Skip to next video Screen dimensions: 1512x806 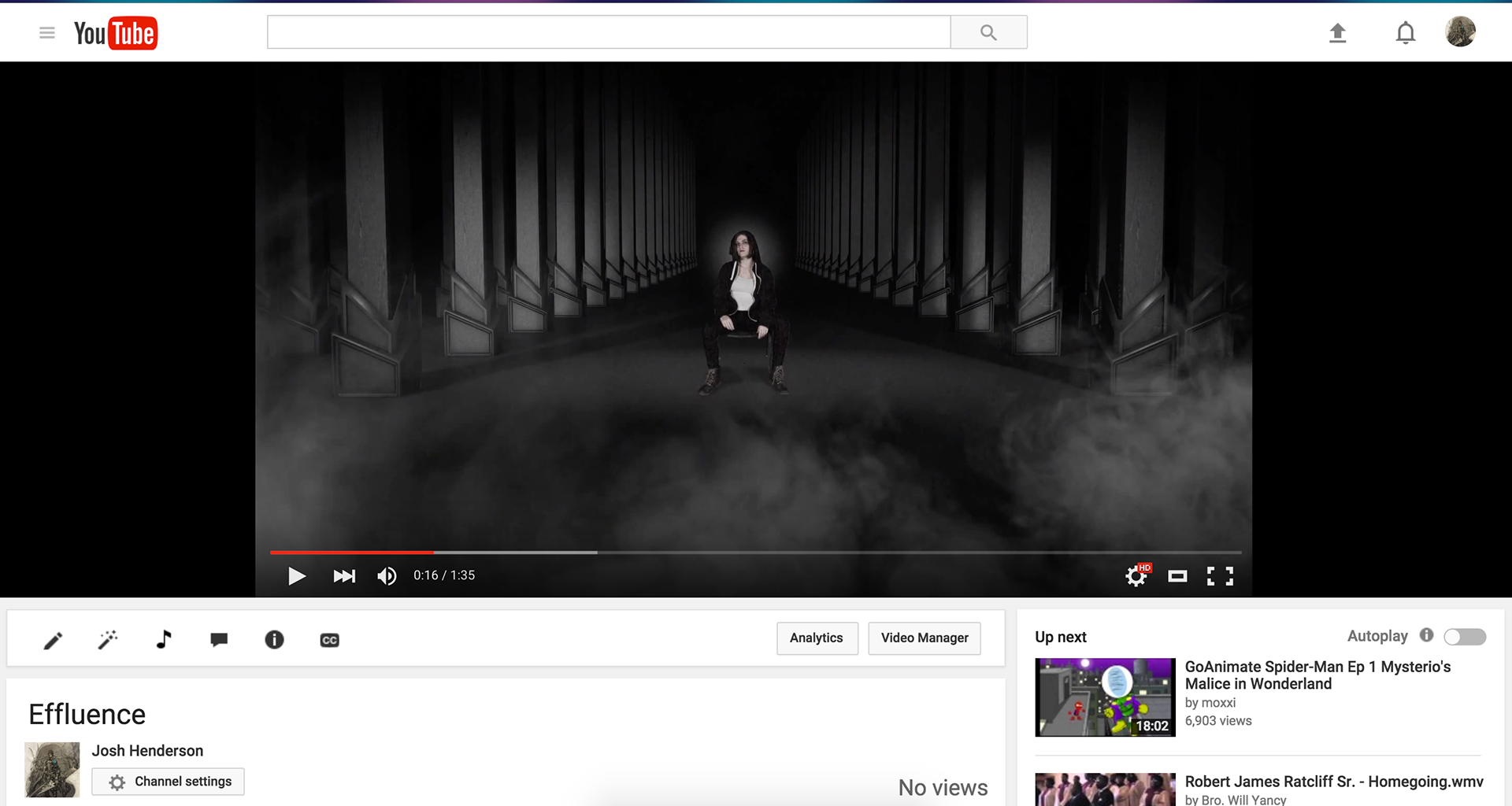[x=344, y=576]
